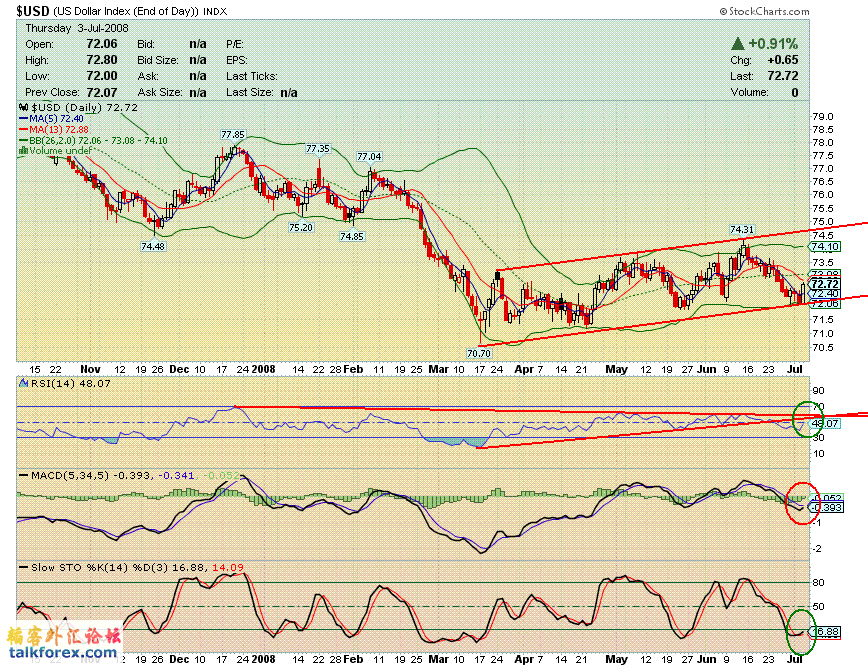Click the 72.72 last price axis tag

point(825,284)
